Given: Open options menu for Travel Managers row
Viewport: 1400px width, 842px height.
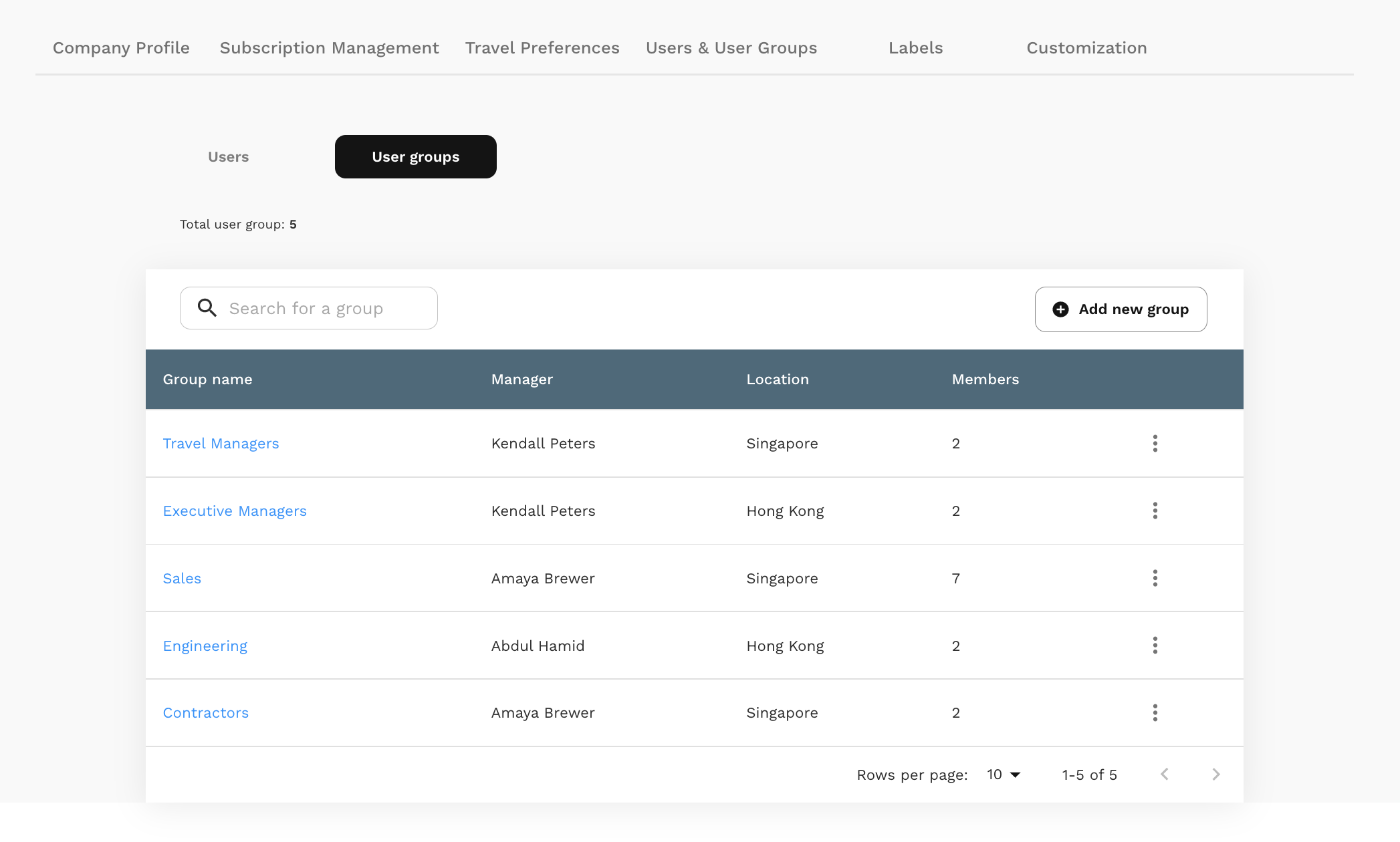Looking at the screenshot, I should (1155, 444).
